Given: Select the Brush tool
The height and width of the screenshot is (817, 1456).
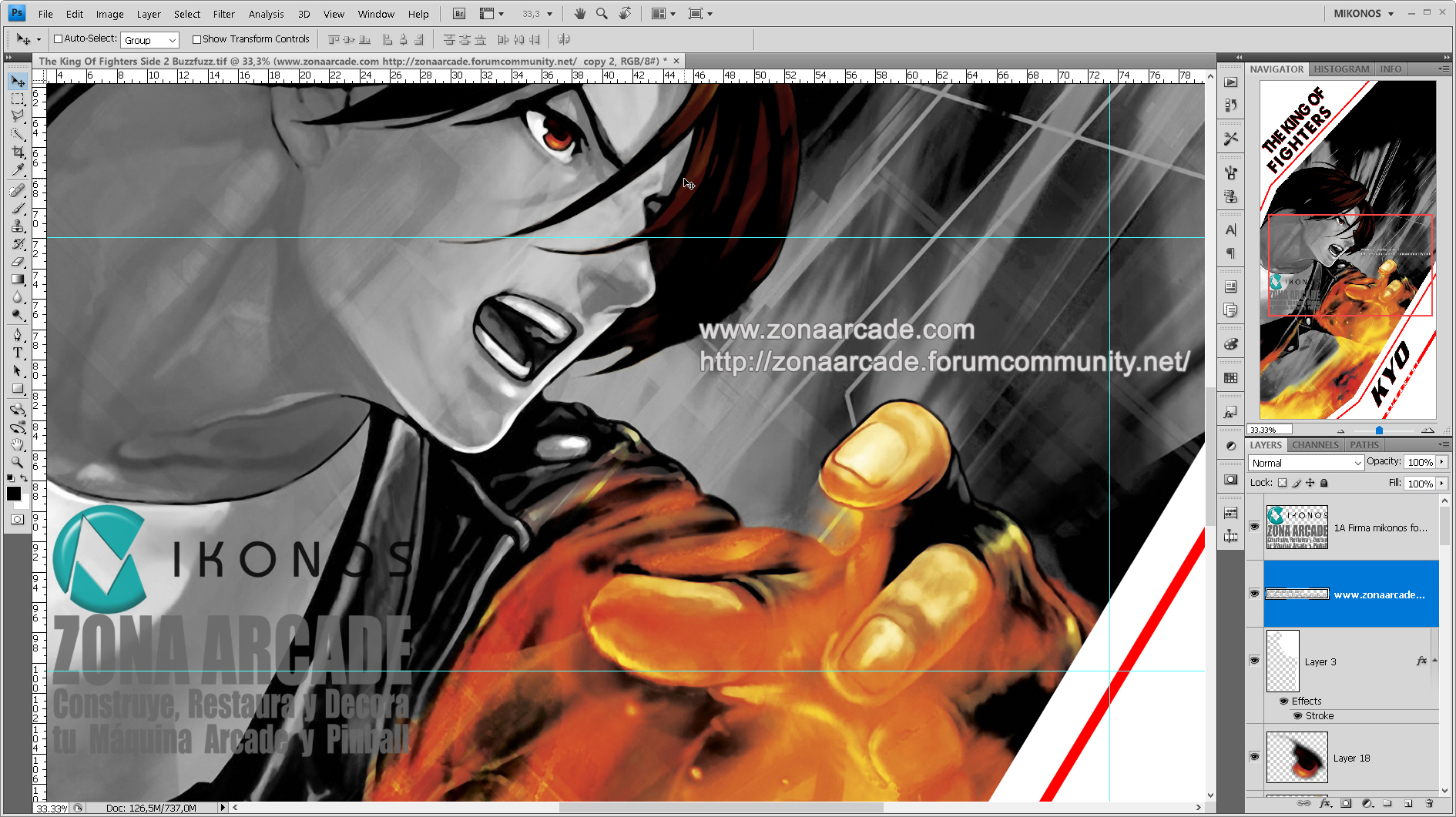Looking at the screenshot, I should (x=18, y=208).
